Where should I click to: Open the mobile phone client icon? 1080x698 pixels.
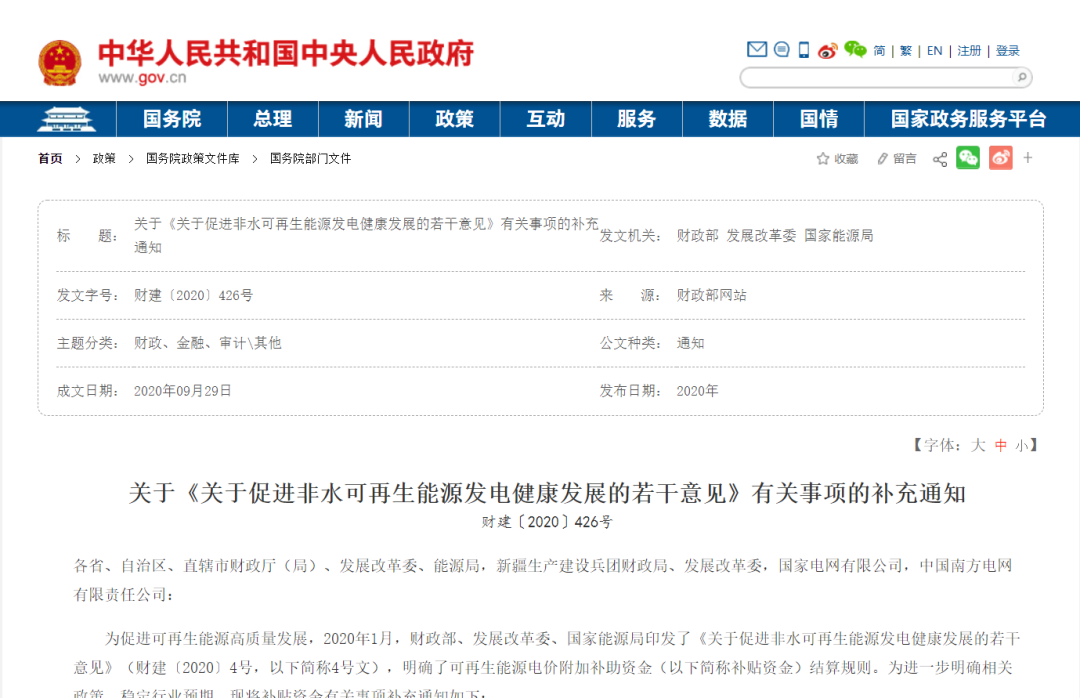pos(803,50)
